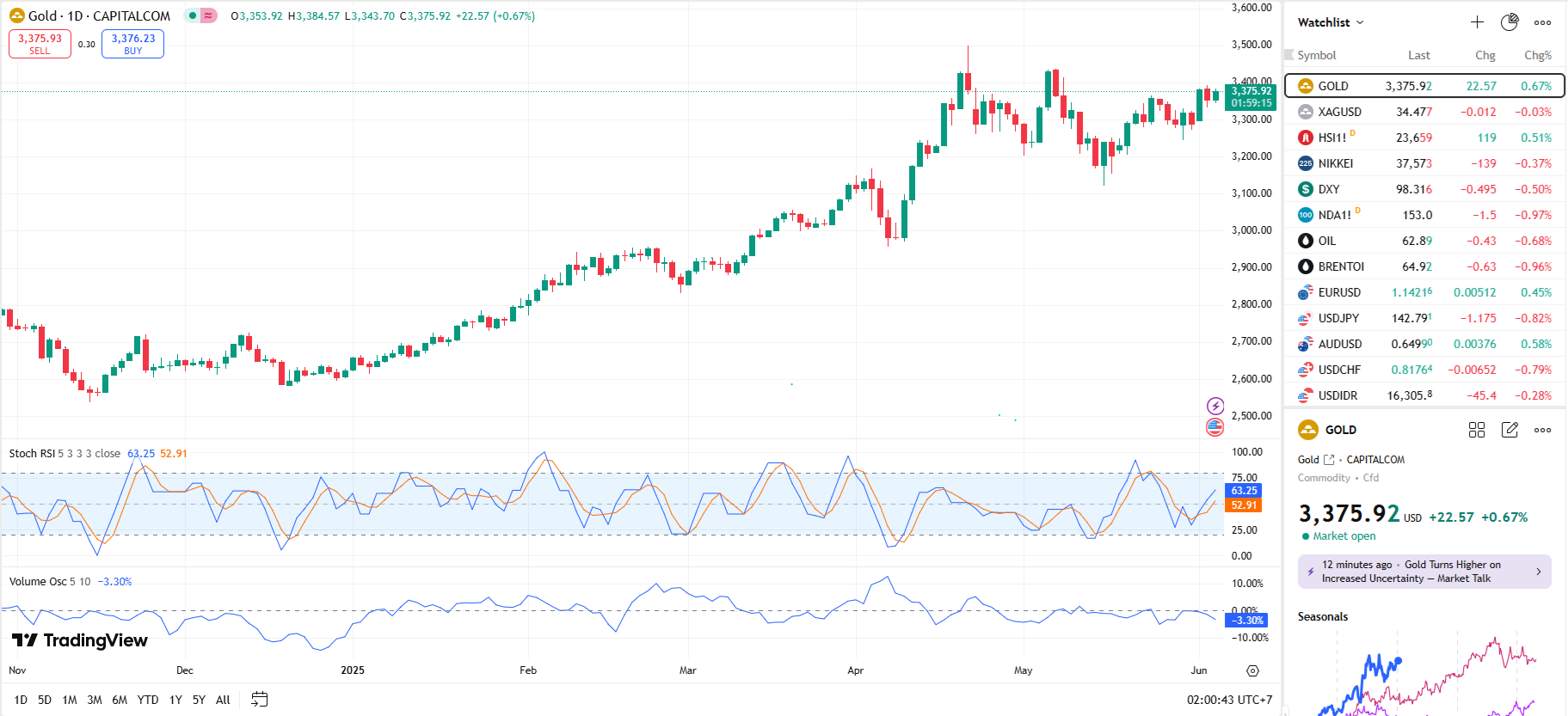Viewport: 1568px width, 716px height.
Task: Click the pink approximate-data indicator
Action: pyautogui.click(x=209, y=15)
